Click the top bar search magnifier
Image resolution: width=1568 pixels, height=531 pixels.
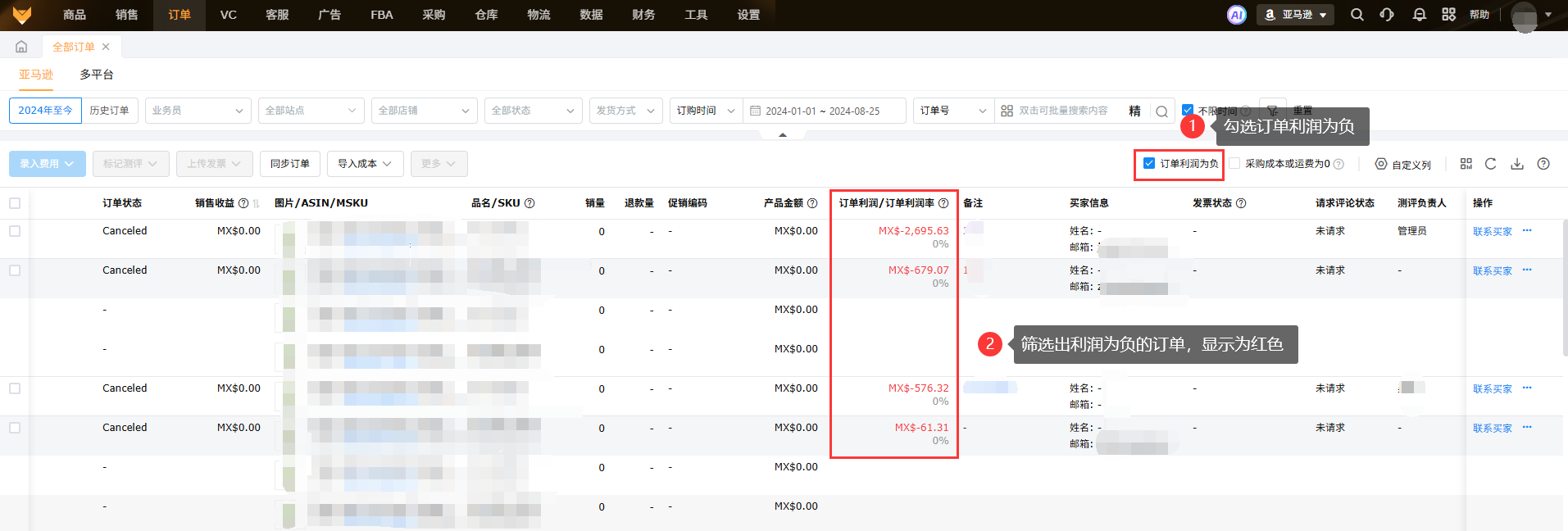point(1357,15)
